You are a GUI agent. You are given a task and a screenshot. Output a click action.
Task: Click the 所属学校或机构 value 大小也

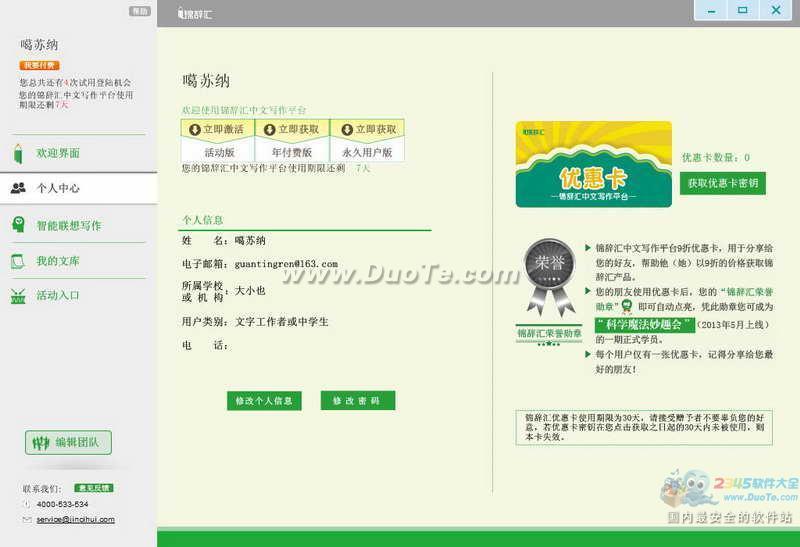pyautogui.click(x=250, y=291)
